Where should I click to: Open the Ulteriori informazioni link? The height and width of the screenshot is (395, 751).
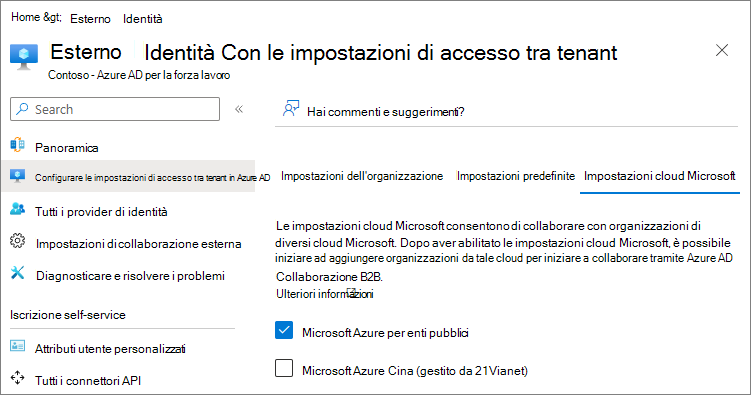pos(325,294)
